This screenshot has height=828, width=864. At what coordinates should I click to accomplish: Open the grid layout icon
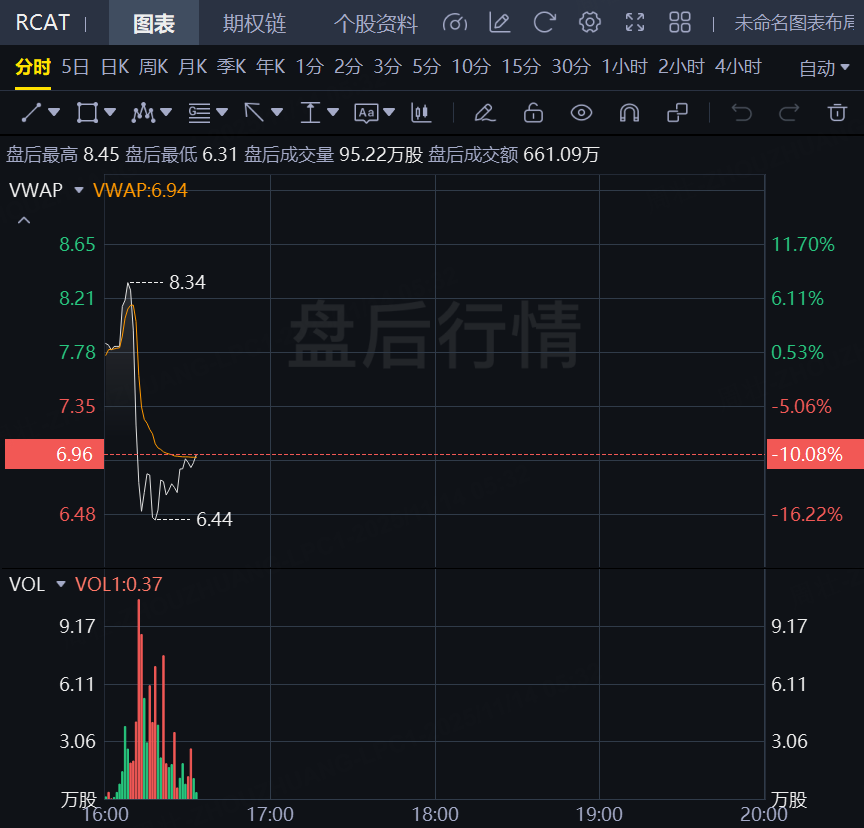(680, 23)
